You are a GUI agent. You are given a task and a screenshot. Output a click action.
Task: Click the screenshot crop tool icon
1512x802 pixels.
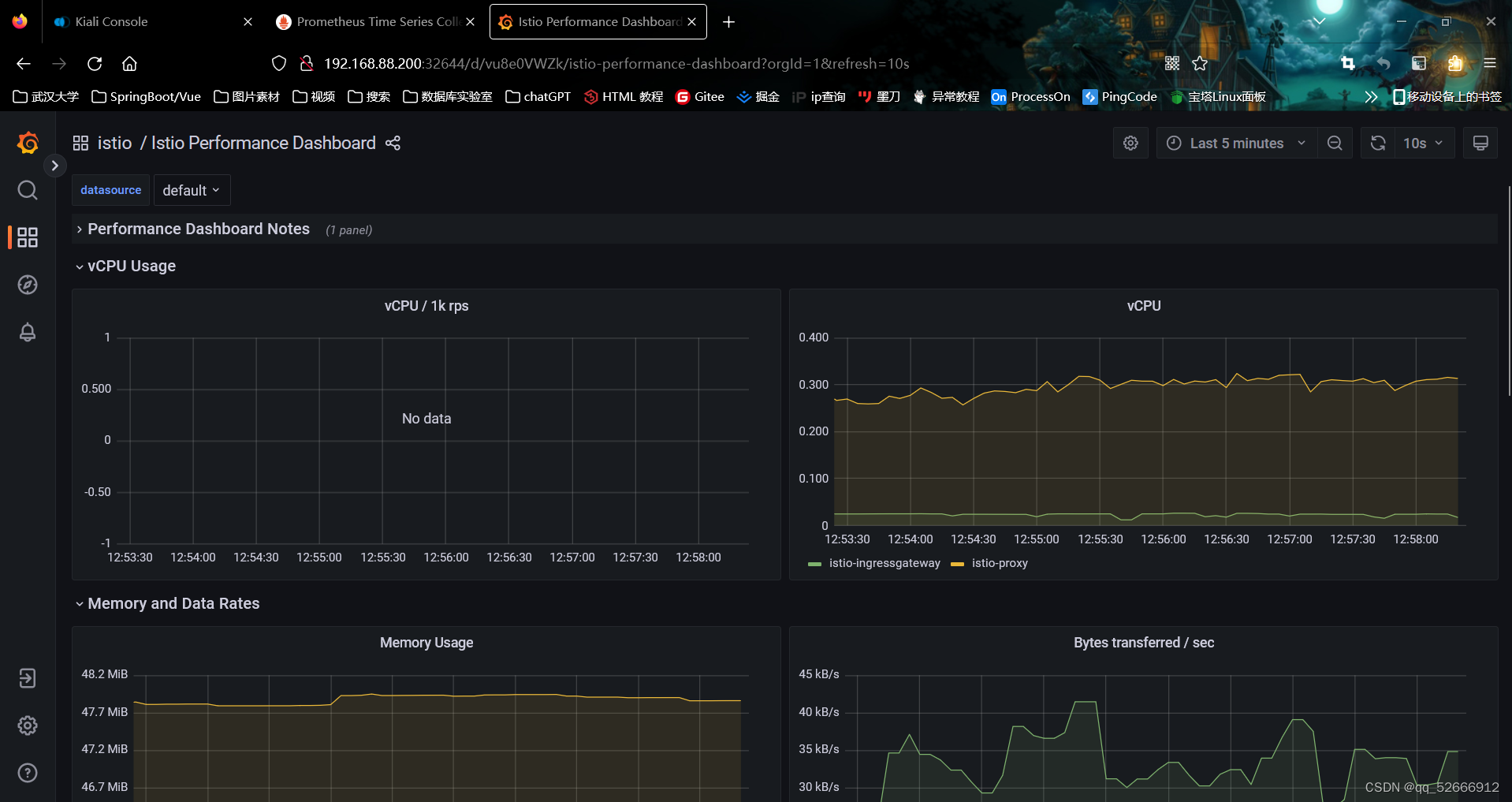[x=1348, y=63]
